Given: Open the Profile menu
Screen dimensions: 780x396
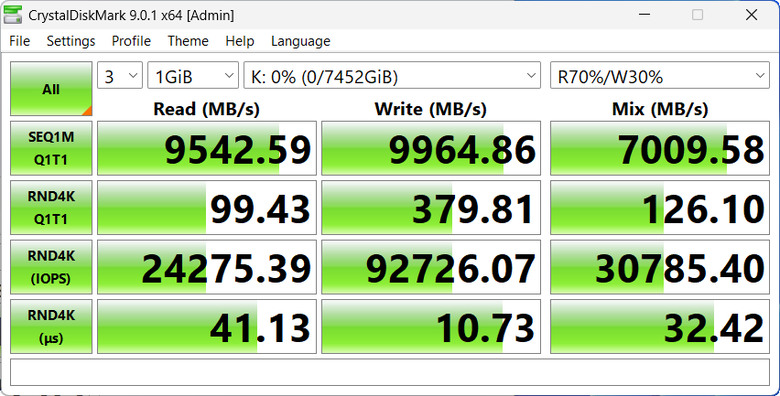Looking at the screenshot, I should click(131, 41).
